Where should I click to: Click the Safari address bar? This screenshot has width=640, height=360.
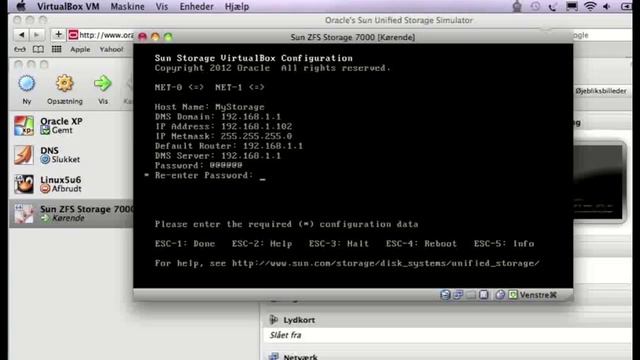pos(101,35)
